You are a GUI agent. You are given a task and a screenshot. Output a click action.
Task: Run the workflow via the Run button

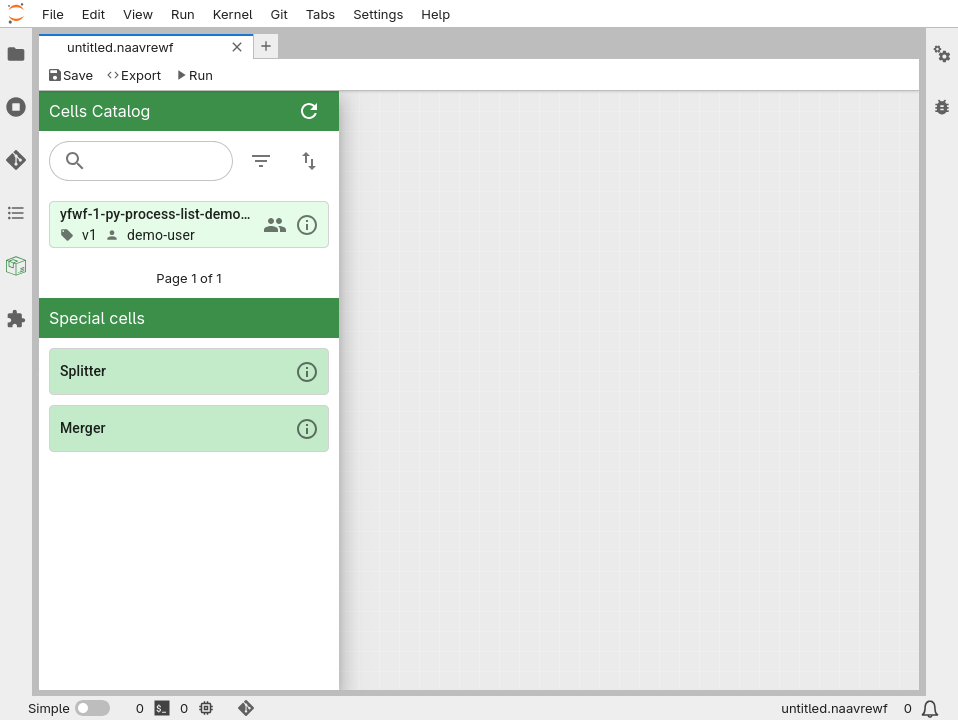[x=194, y=75]
